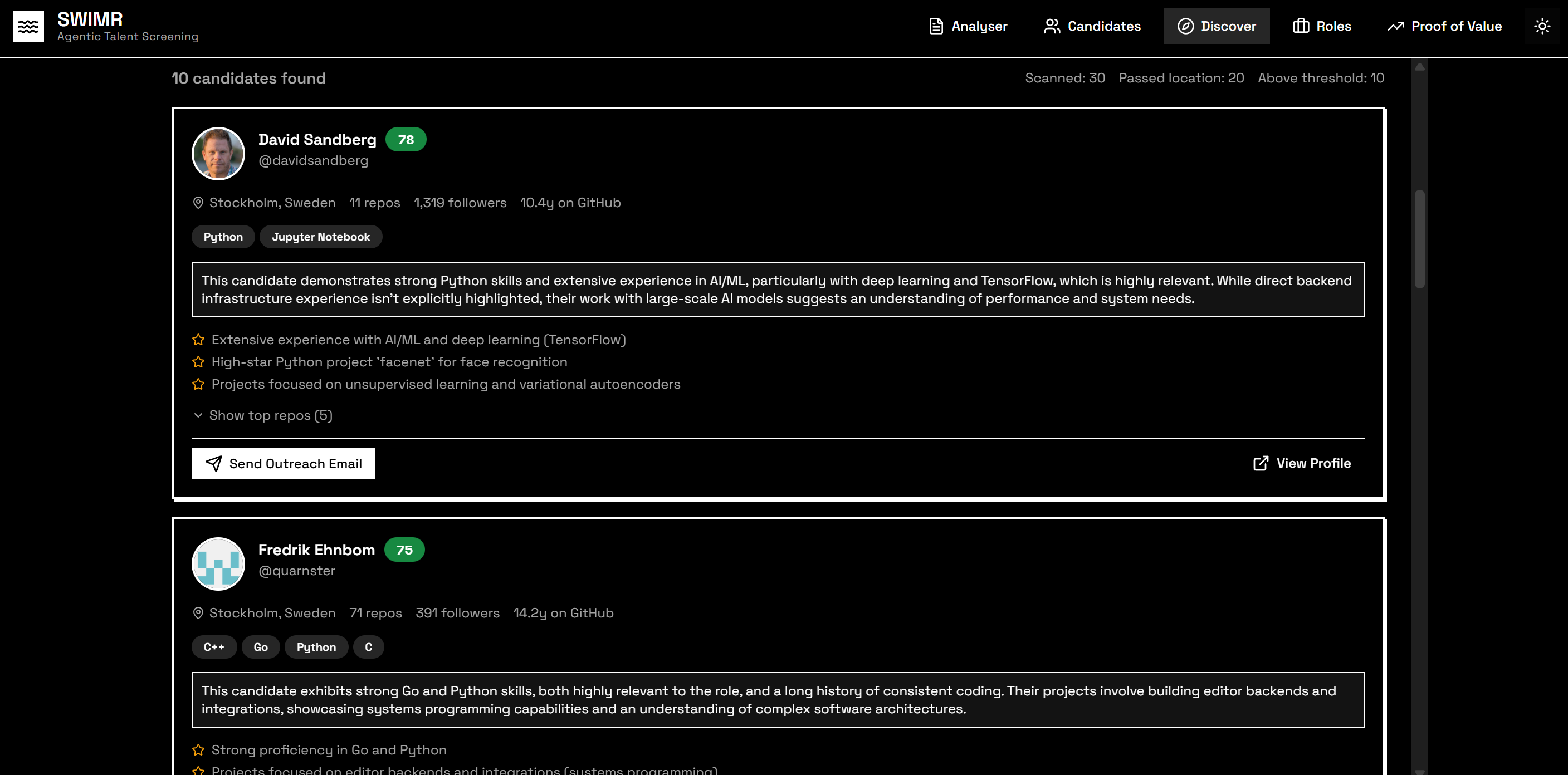
Task: Open the Roles section
Action: click(1321, 26)
